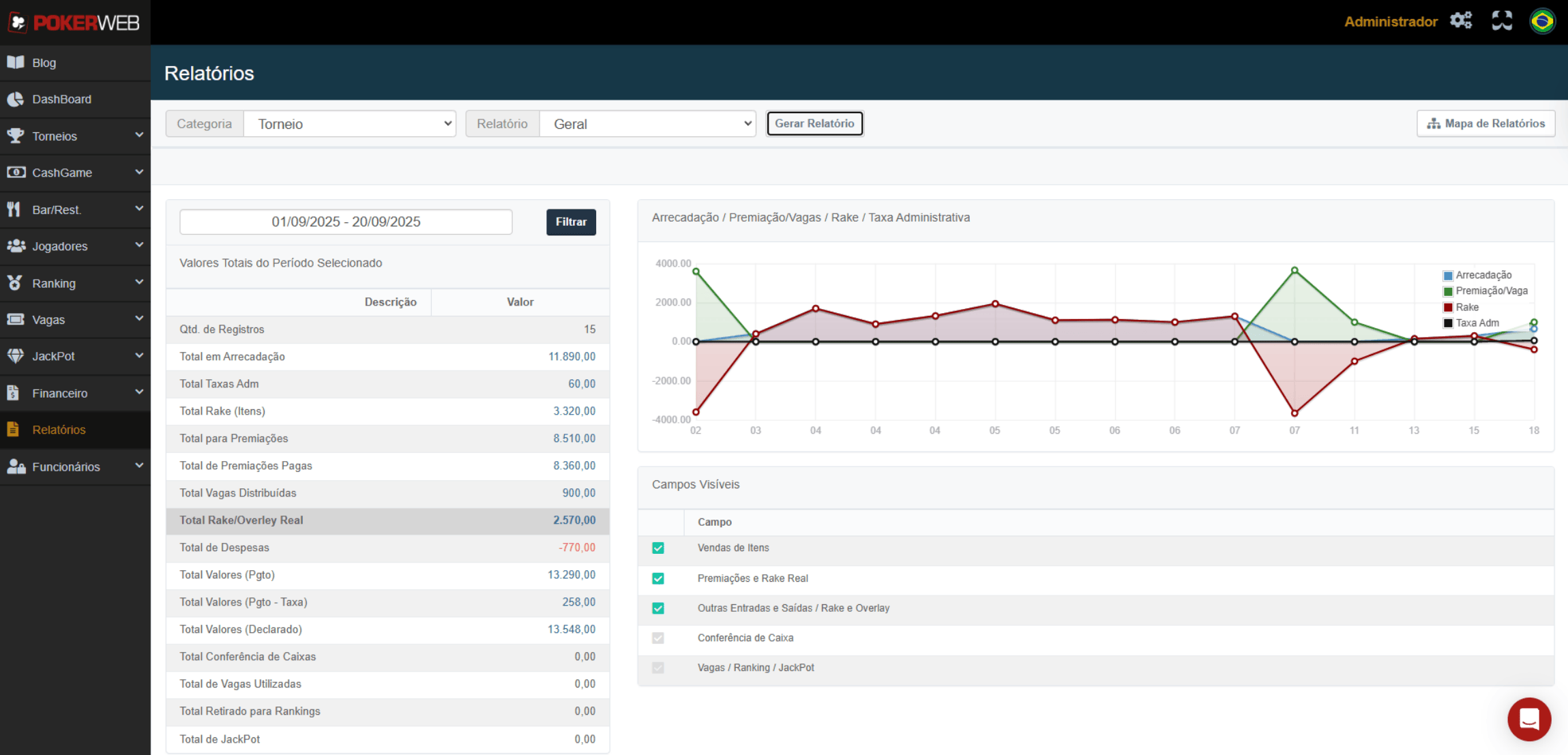Viewport: 1568px width, 755px height.
Task: Open the settings gears icon
Action: pyautogui.click(x=1461, y=21)
